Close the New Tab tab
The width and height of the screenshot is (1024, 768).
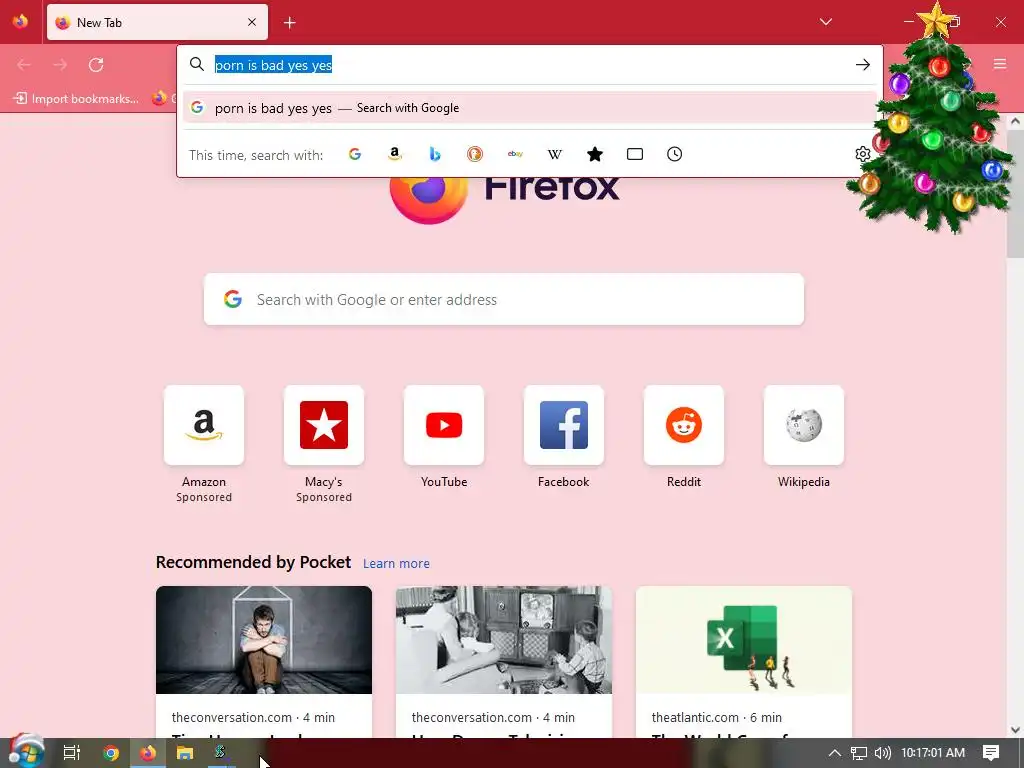coord(252,22)
